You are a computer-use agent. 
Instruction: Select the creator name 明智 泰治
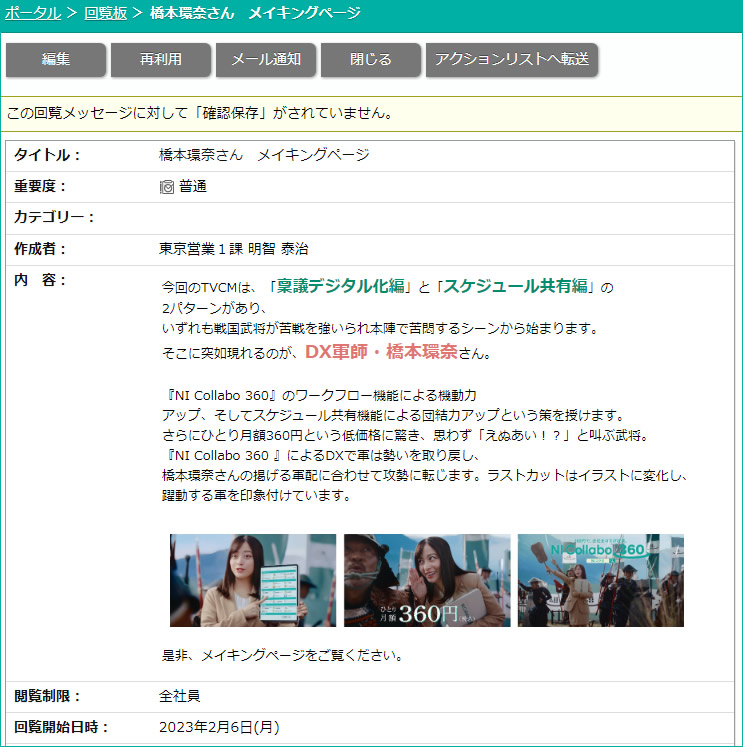point(278,249)
